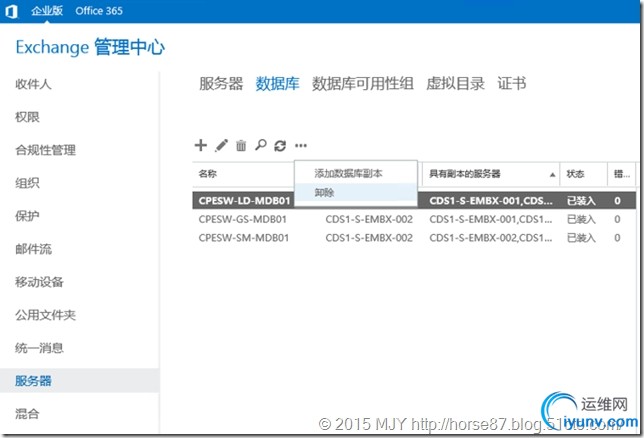
Task: Open 统一消息 in sidebar
Action: point(39,348)
